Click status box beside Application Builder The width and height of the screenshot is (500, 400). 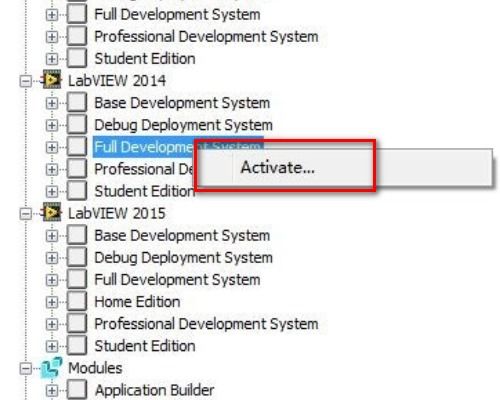(x=77, y=390)
